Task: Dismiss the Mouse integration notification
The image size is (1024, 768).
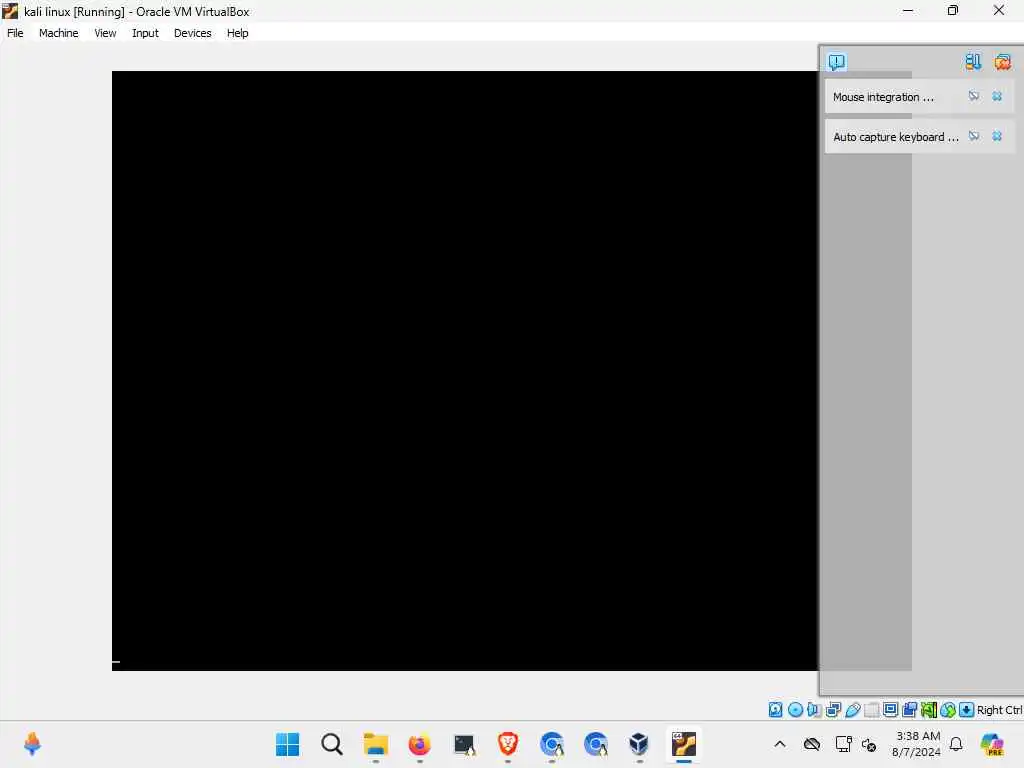Action: [997, 96]
